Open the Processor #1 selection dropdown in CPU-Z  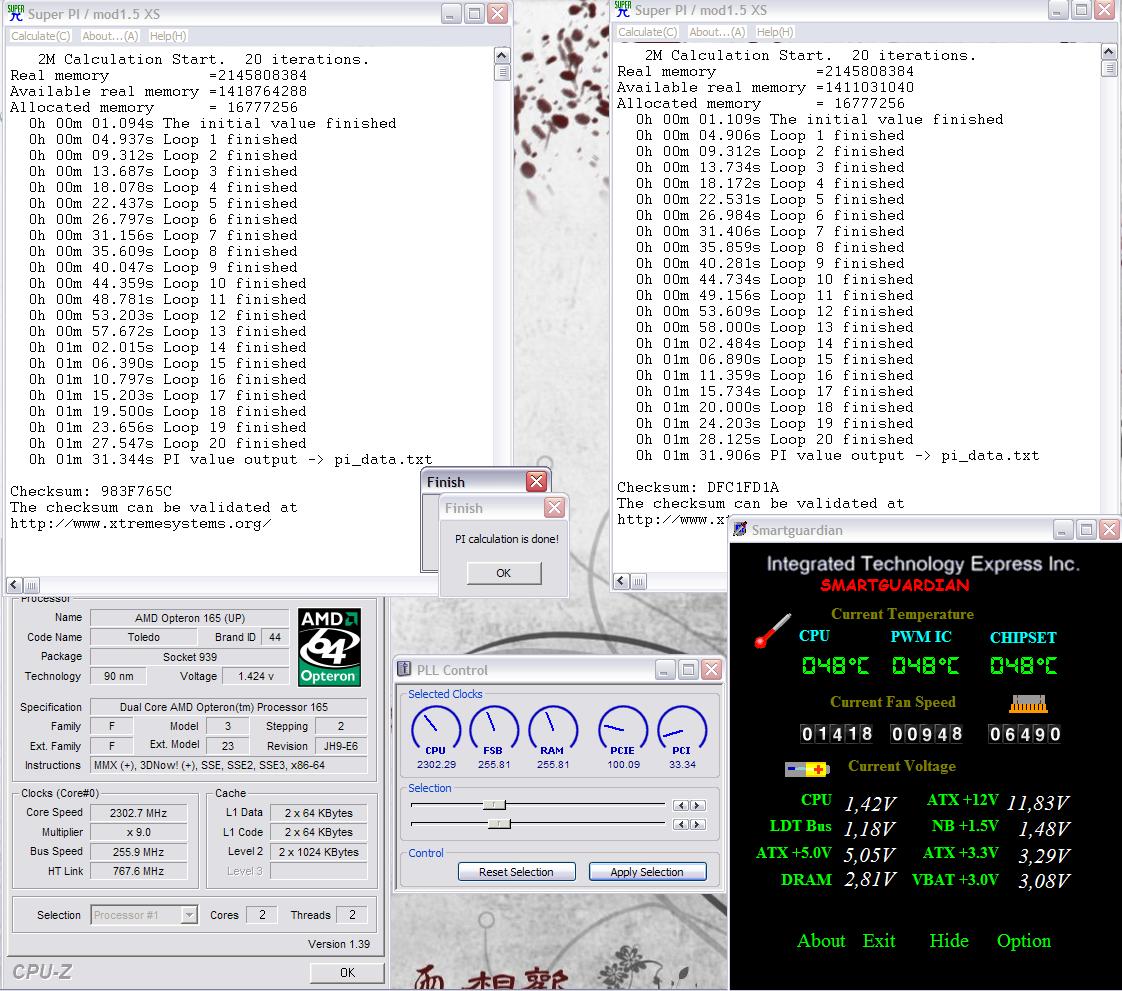coord(189,914)
